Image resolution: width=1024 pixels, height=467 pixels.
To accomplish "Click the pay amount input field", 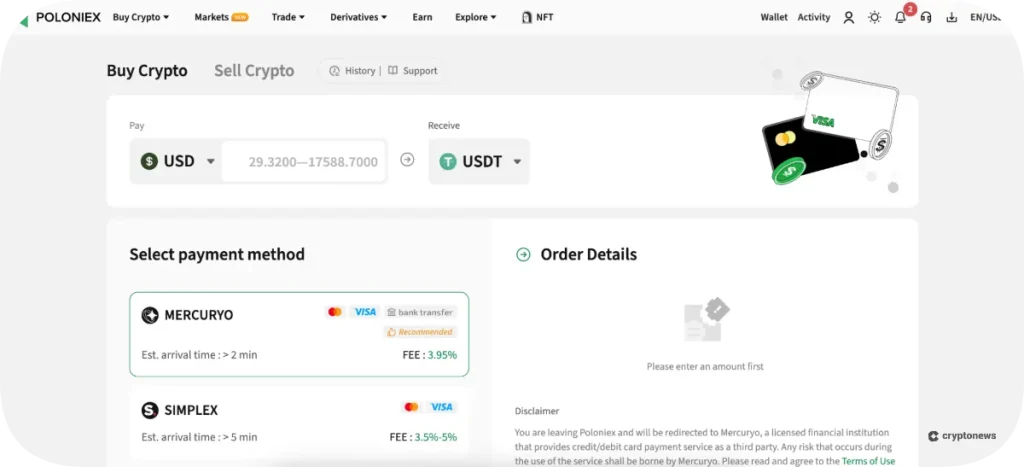I will (x=304, y=161).
